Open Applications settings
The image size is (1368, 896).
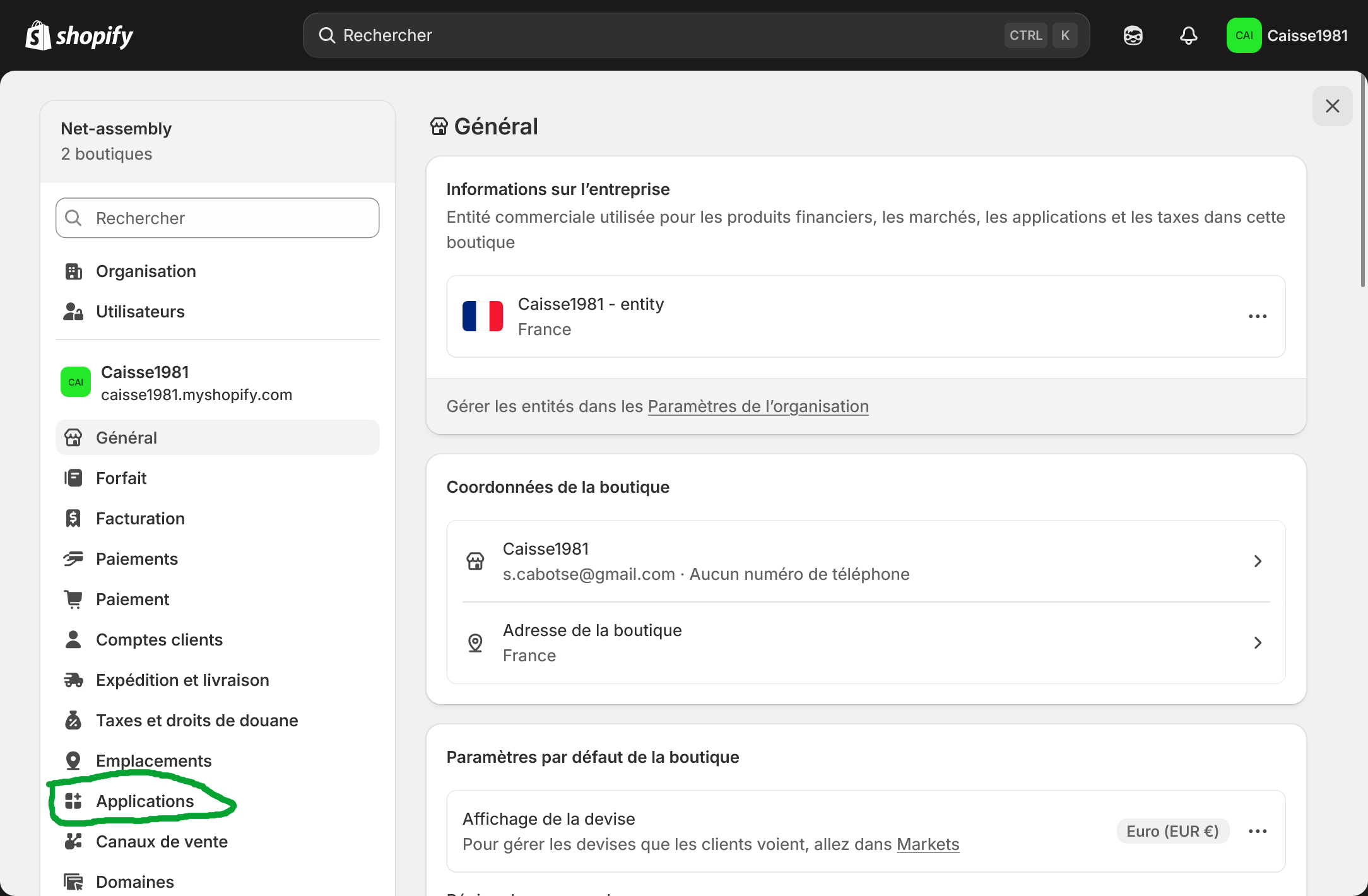218,801
